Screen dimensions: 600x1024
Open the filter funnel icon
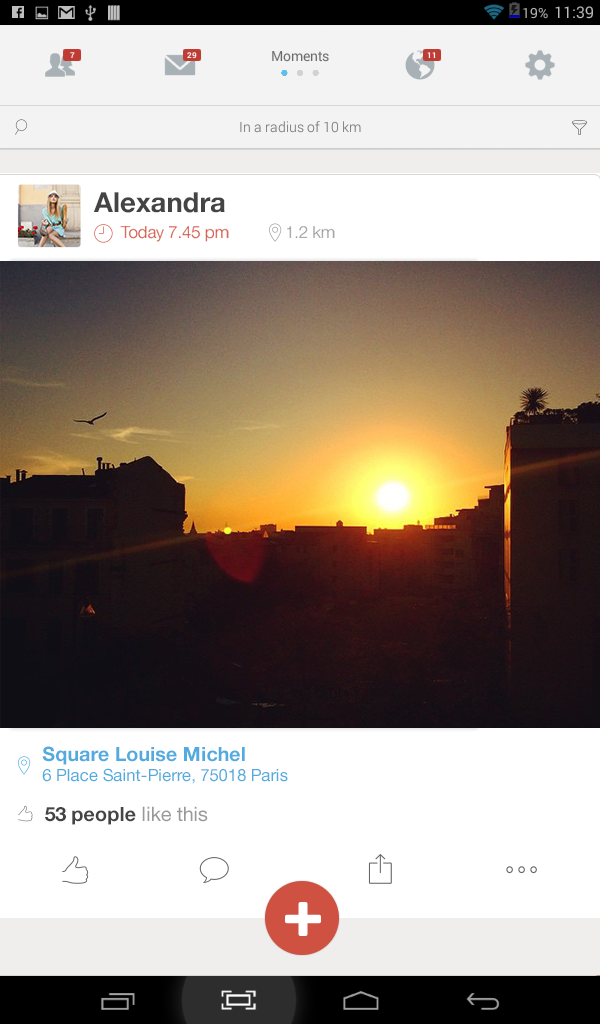pyautogui.click(x=579, y=127)
